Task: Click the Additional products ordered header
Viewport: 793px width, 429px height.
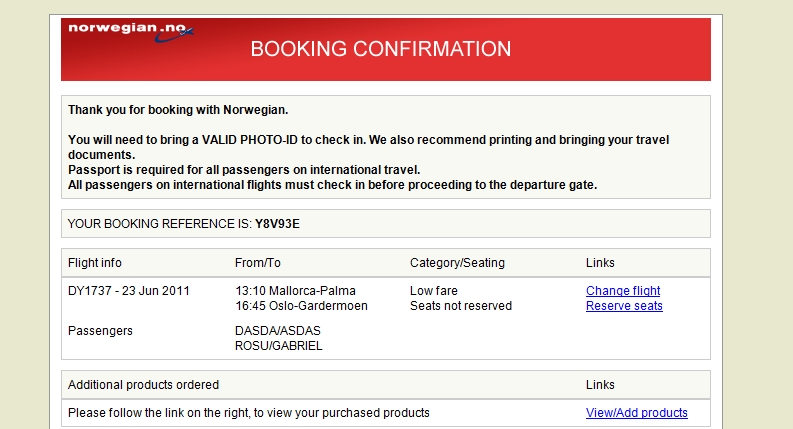Action: pos(143,385)
